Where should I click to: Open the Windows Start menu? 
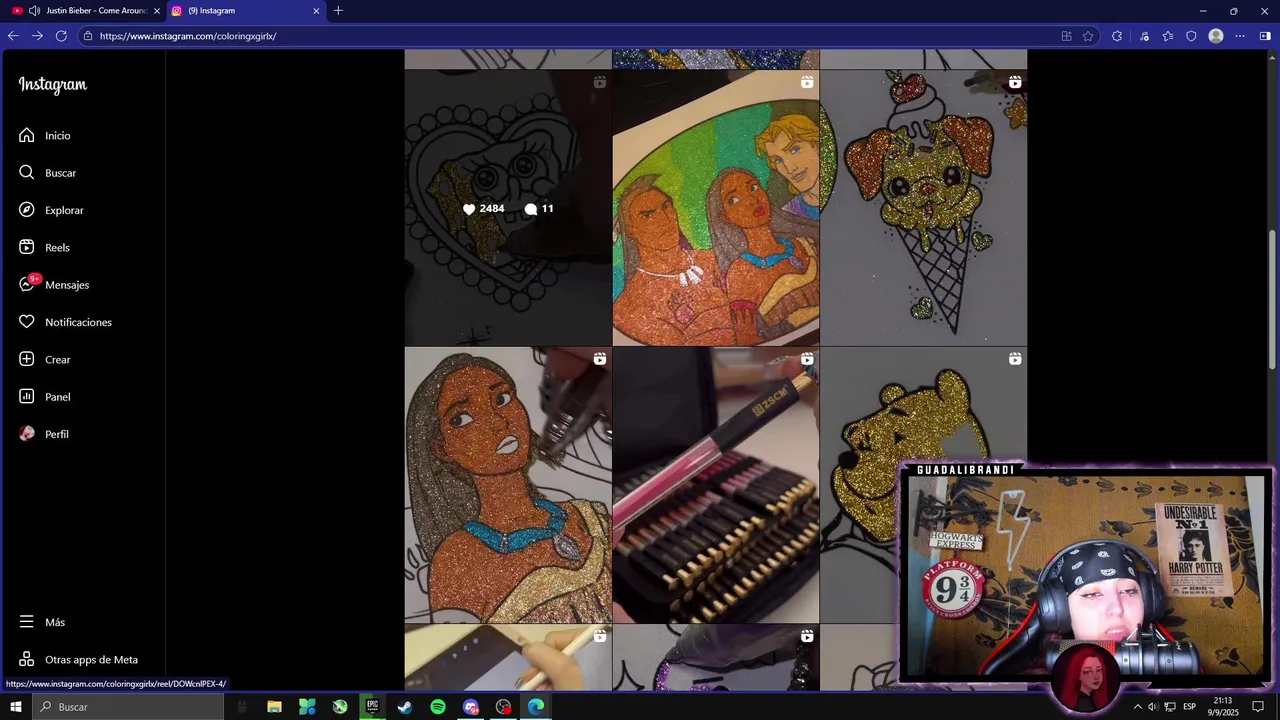16,707
